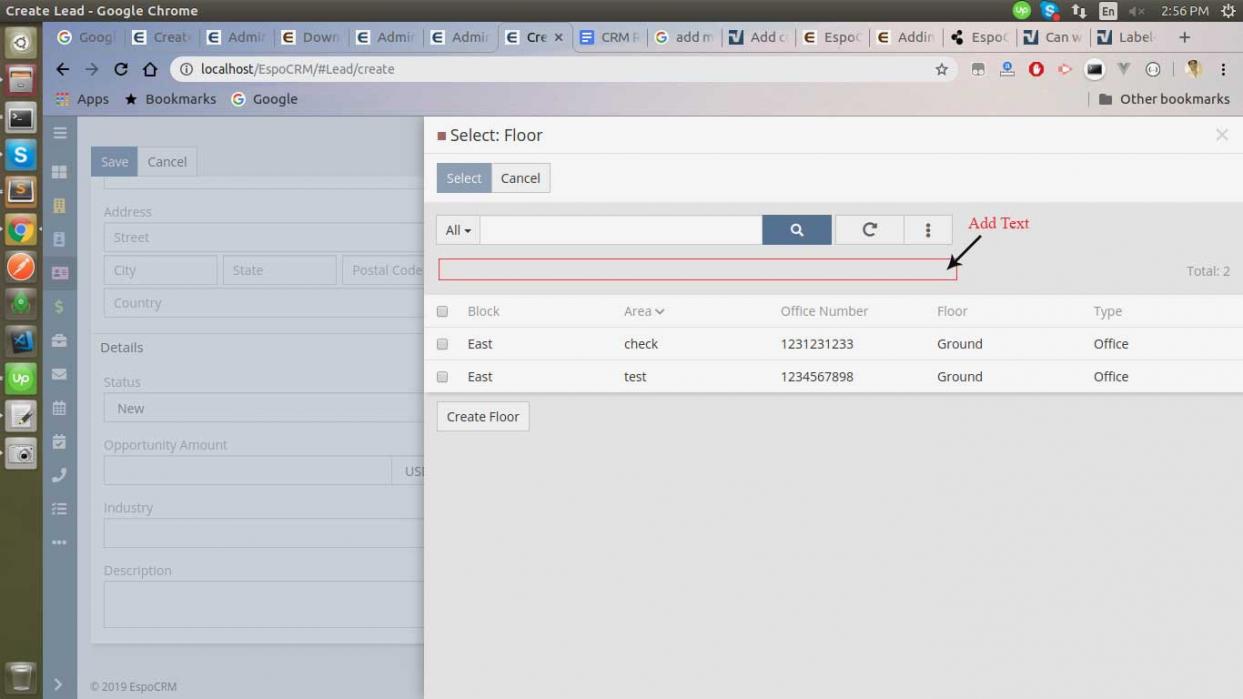Switch to the CRM R document tab
This screenshot has width=1243, height=699.
pyautogui.click(x=610, y=37)
